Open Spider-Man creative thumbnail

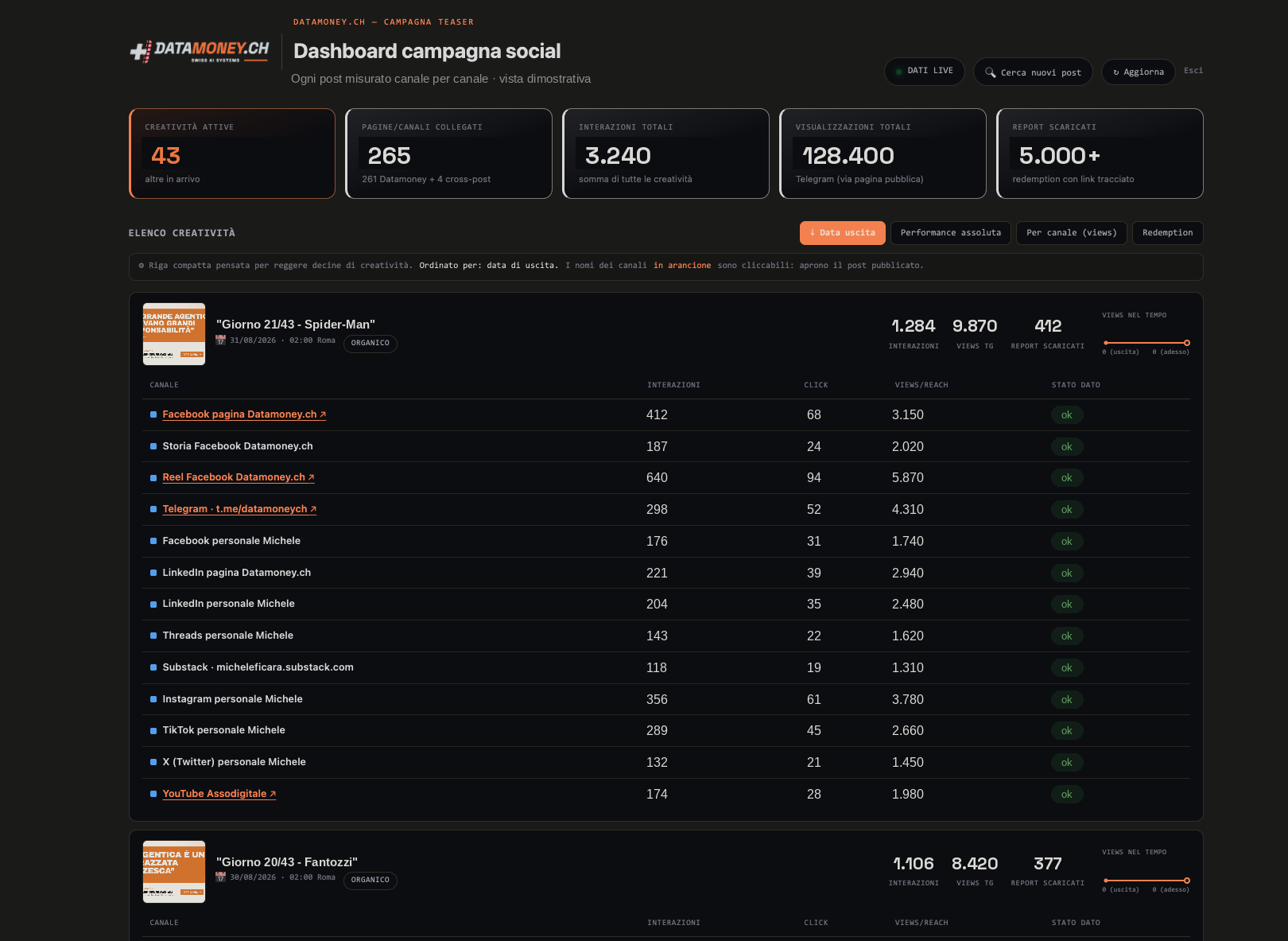[x=174, y=334]
